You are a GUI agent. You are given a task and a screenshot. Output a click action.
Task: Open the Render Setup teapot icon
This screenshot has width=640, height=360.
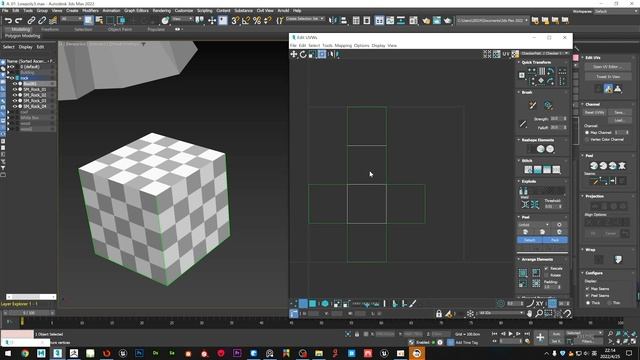426,20
